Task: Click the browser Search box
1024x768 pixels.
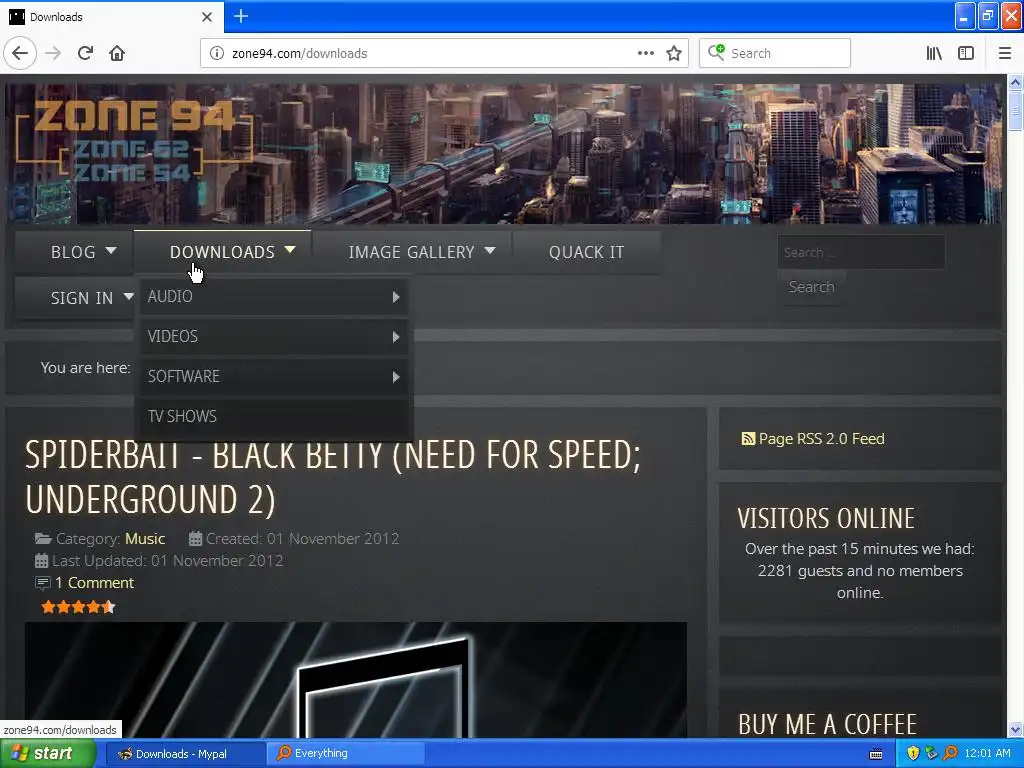Action: pyautogui.click(x=775, y=54)
